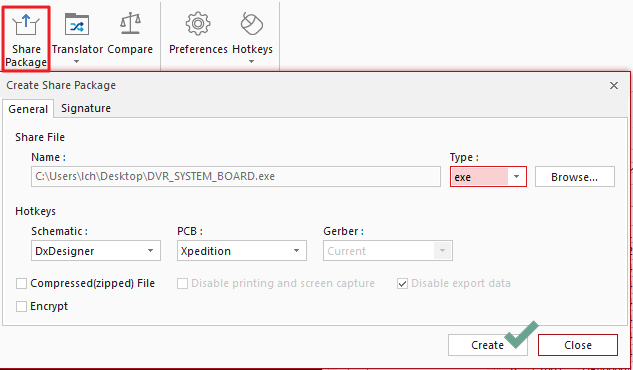Image resolution: width=633 pixels, height=370 pixels.
Task: Expand the Hotkeys dropdown arrow
Action: click(252, 62)
